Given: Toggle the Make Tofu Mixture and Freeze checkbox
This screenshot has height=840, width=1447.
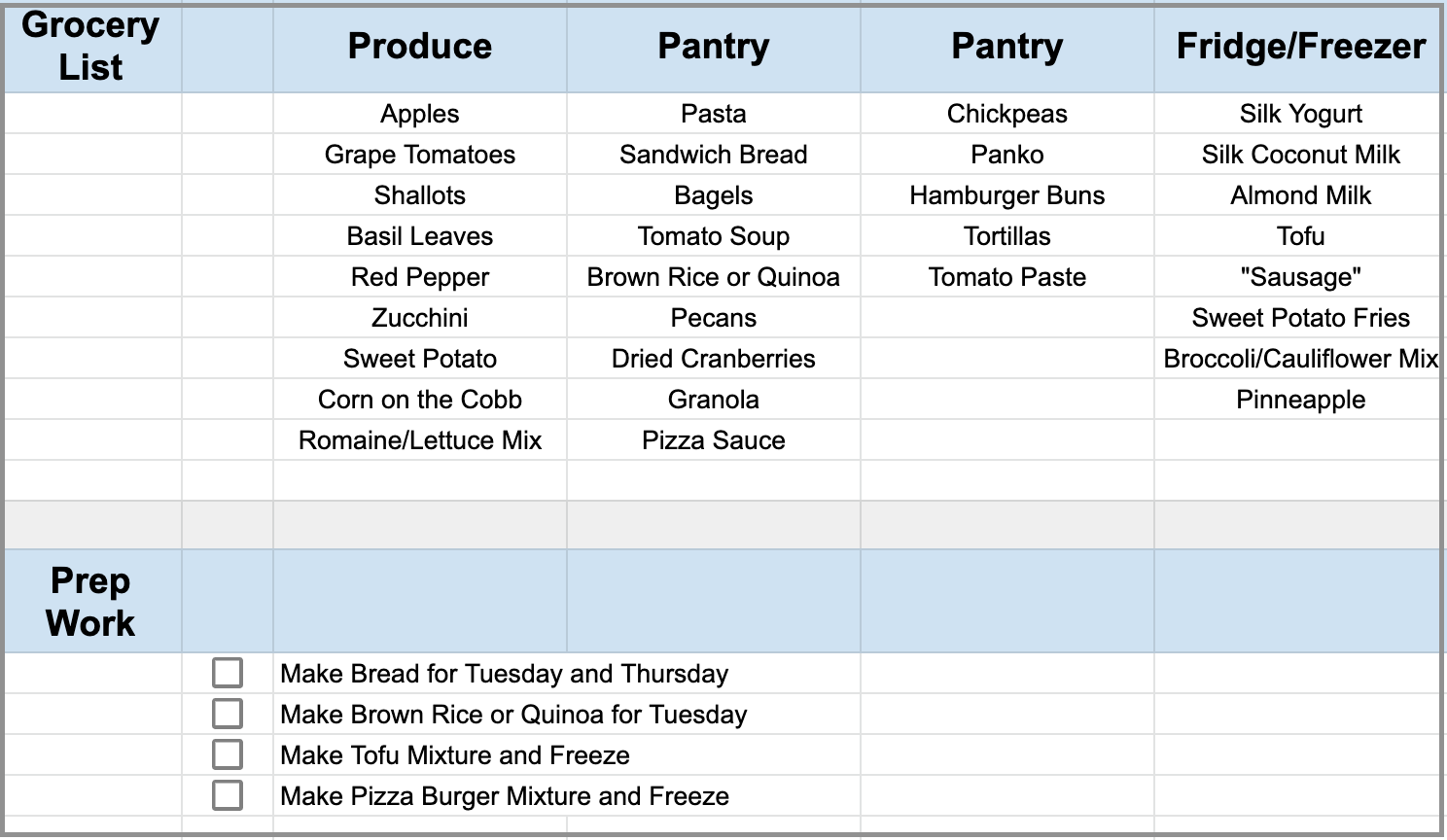Looking at the screenshot, I should (x=228, y=754).
